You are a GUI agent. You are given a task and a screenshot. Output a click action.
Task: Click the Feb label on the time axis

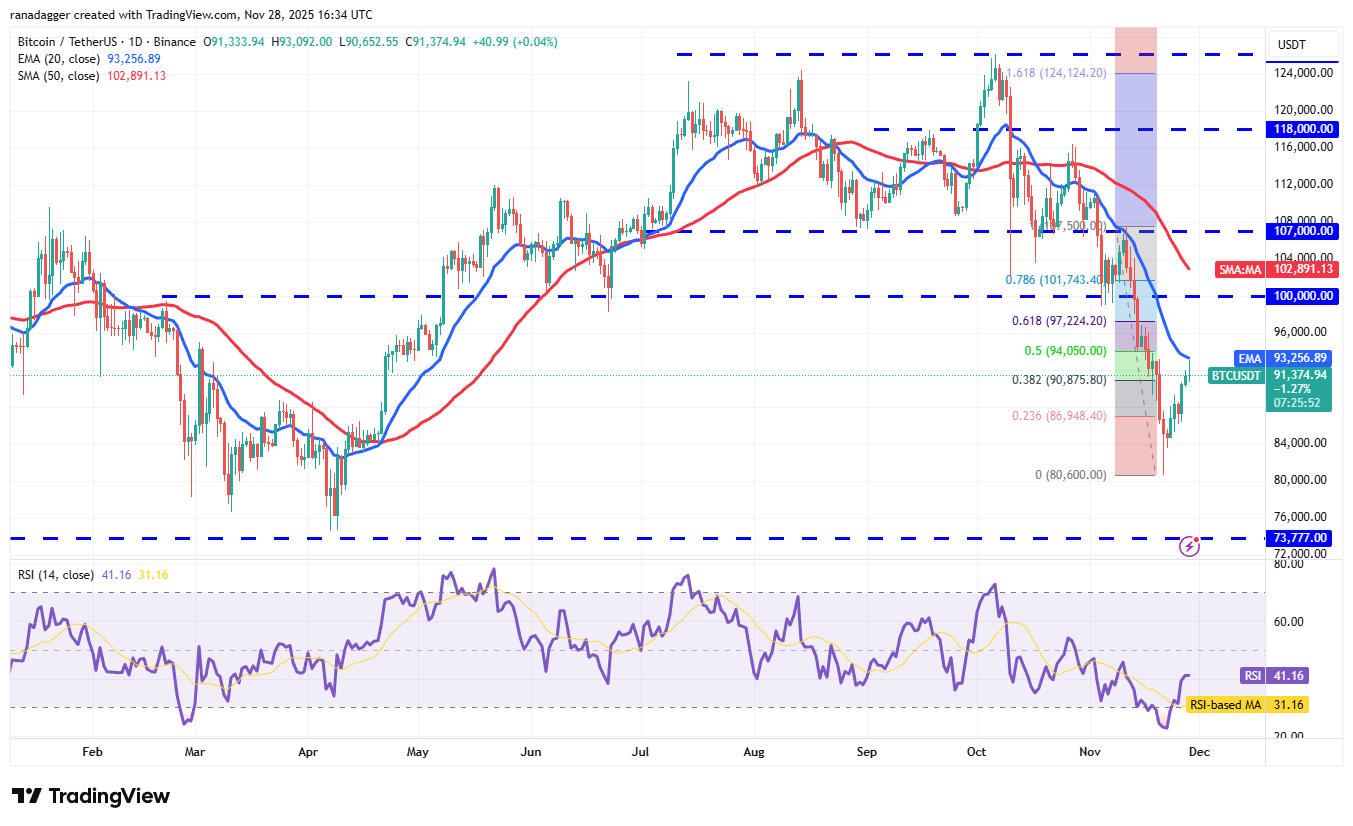(x=91, y=752)
